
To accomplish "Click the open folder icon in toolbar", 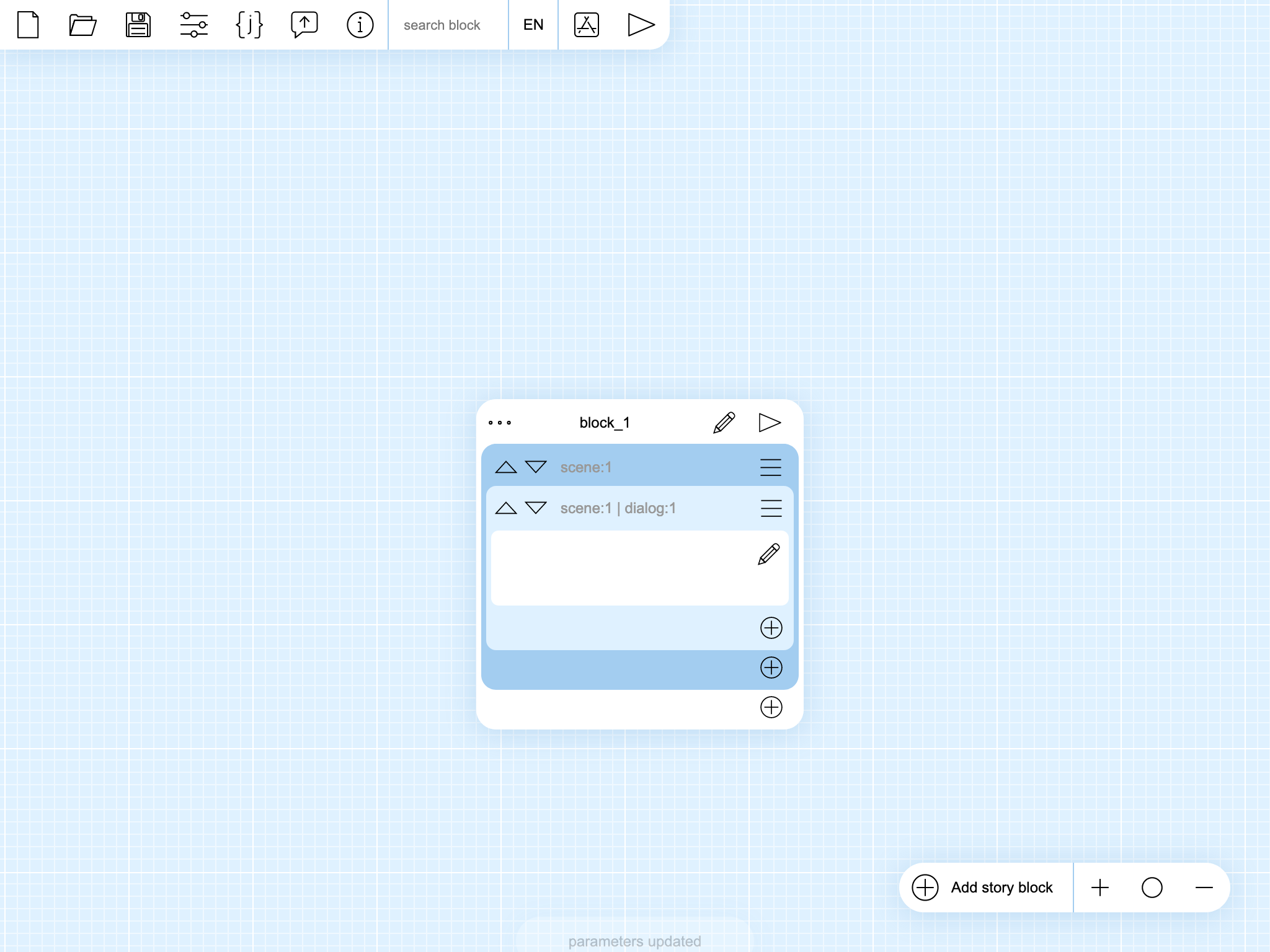I will tap(82, 25).
